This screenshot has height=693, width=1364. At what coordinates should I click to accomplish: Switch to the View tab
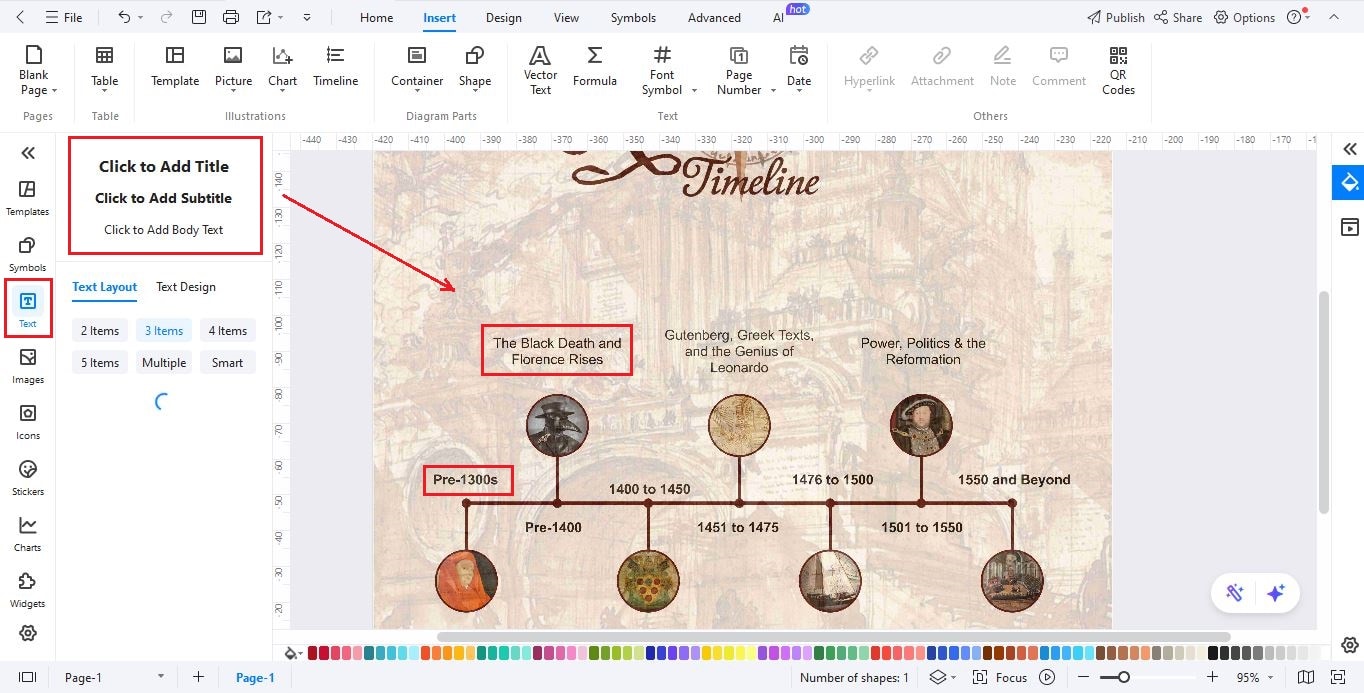pos(566,17)
